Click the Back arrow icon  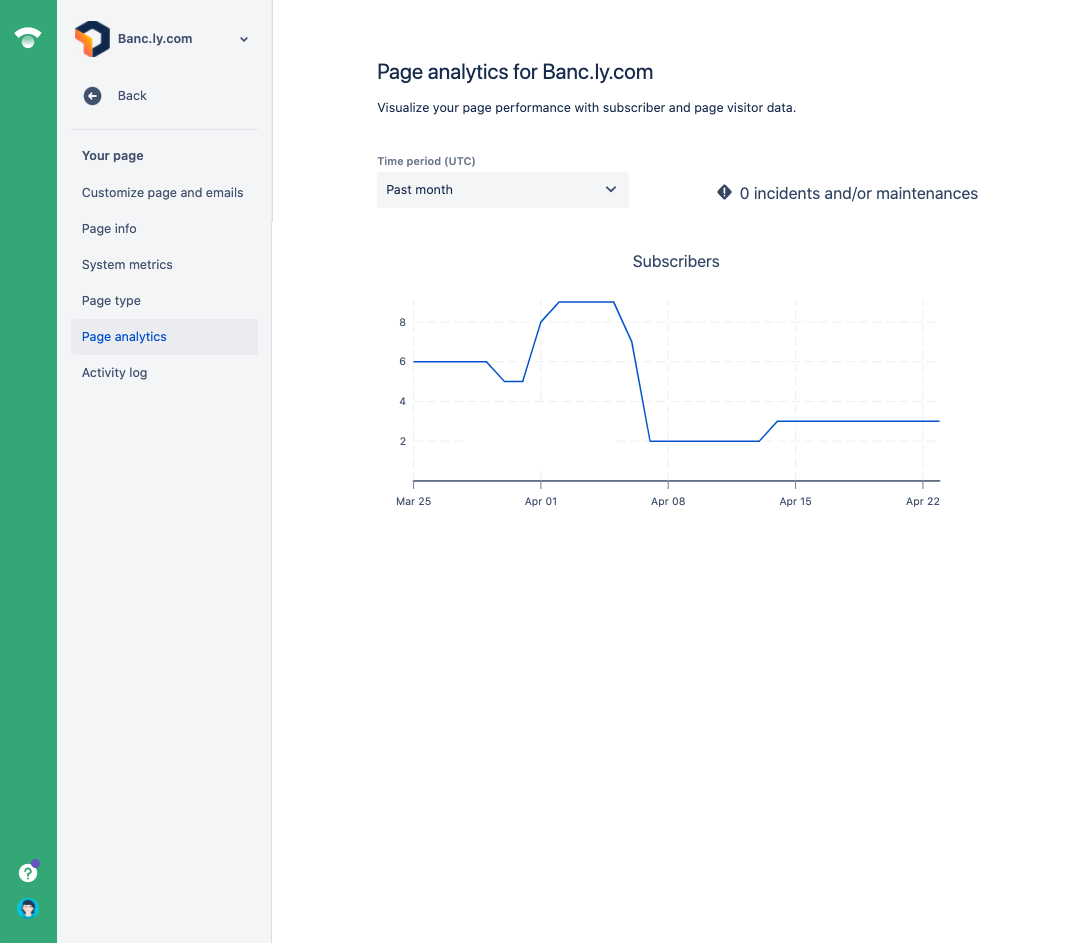coord(92,96)
